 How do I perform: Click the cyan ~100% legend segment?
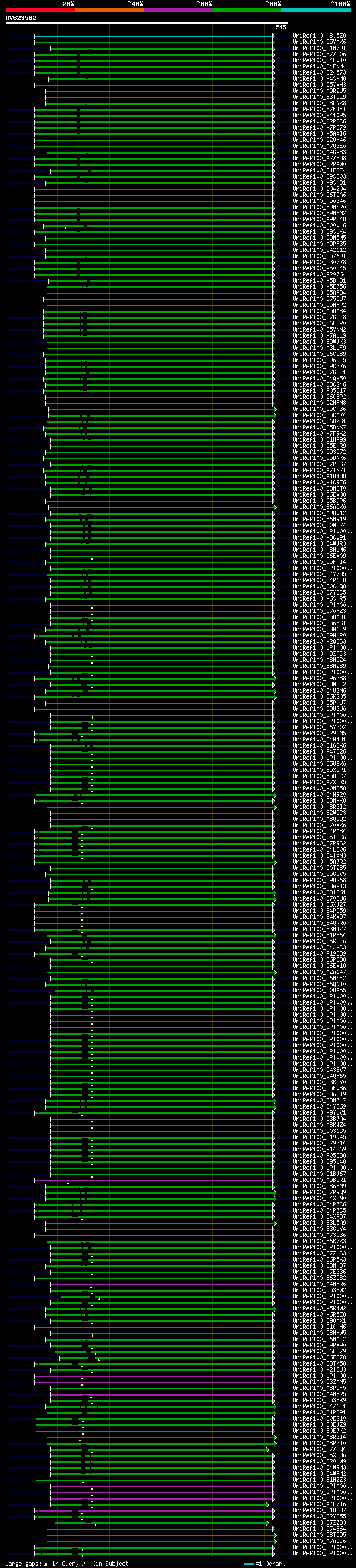tap(316, 10)
